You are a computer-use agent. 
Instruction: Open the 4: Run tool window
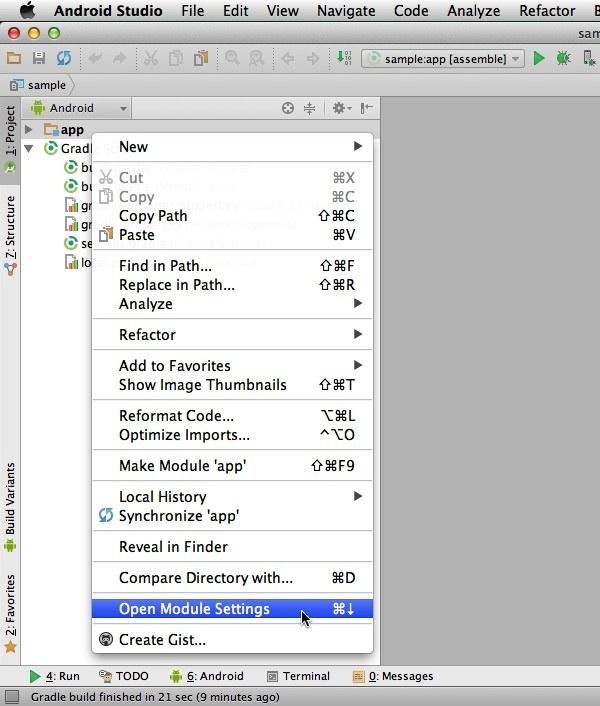(x=54, y=676)
